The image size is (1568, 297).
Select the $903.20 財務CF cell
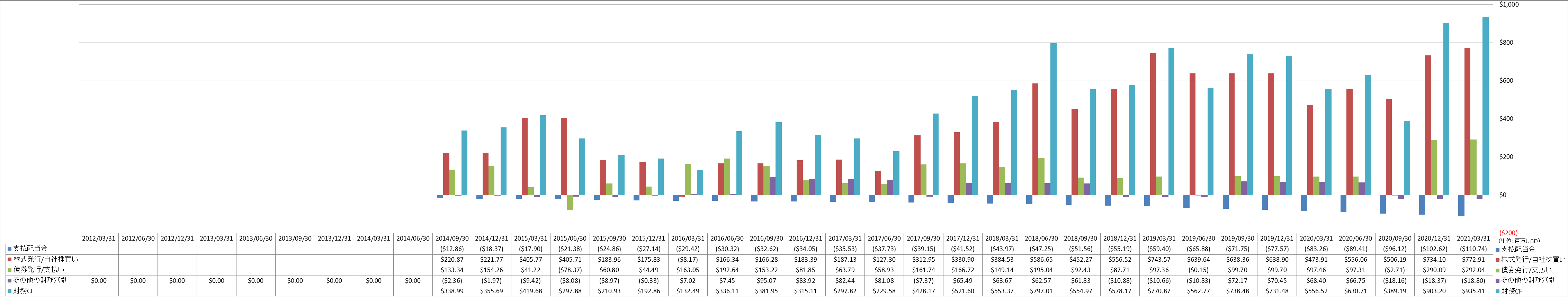pos(1434,291)
